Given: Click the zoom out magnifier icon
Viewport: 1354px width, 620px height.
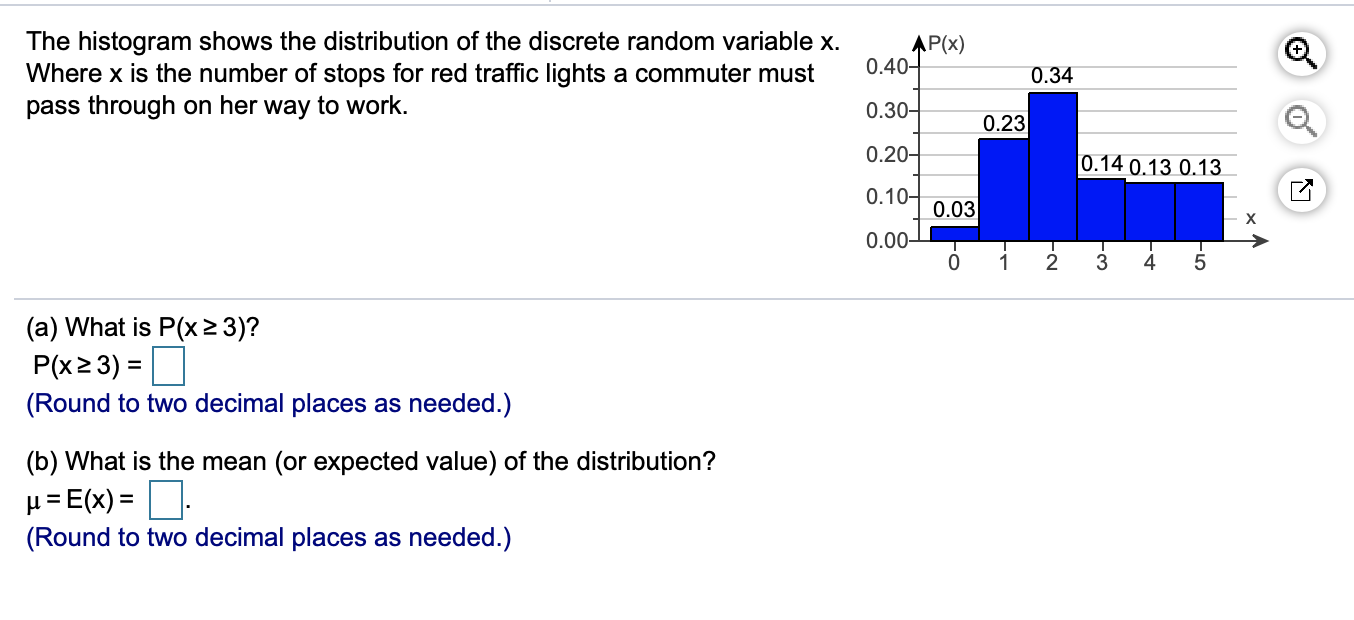Looking at the screenshot, I should click(x=1300, y=122).
